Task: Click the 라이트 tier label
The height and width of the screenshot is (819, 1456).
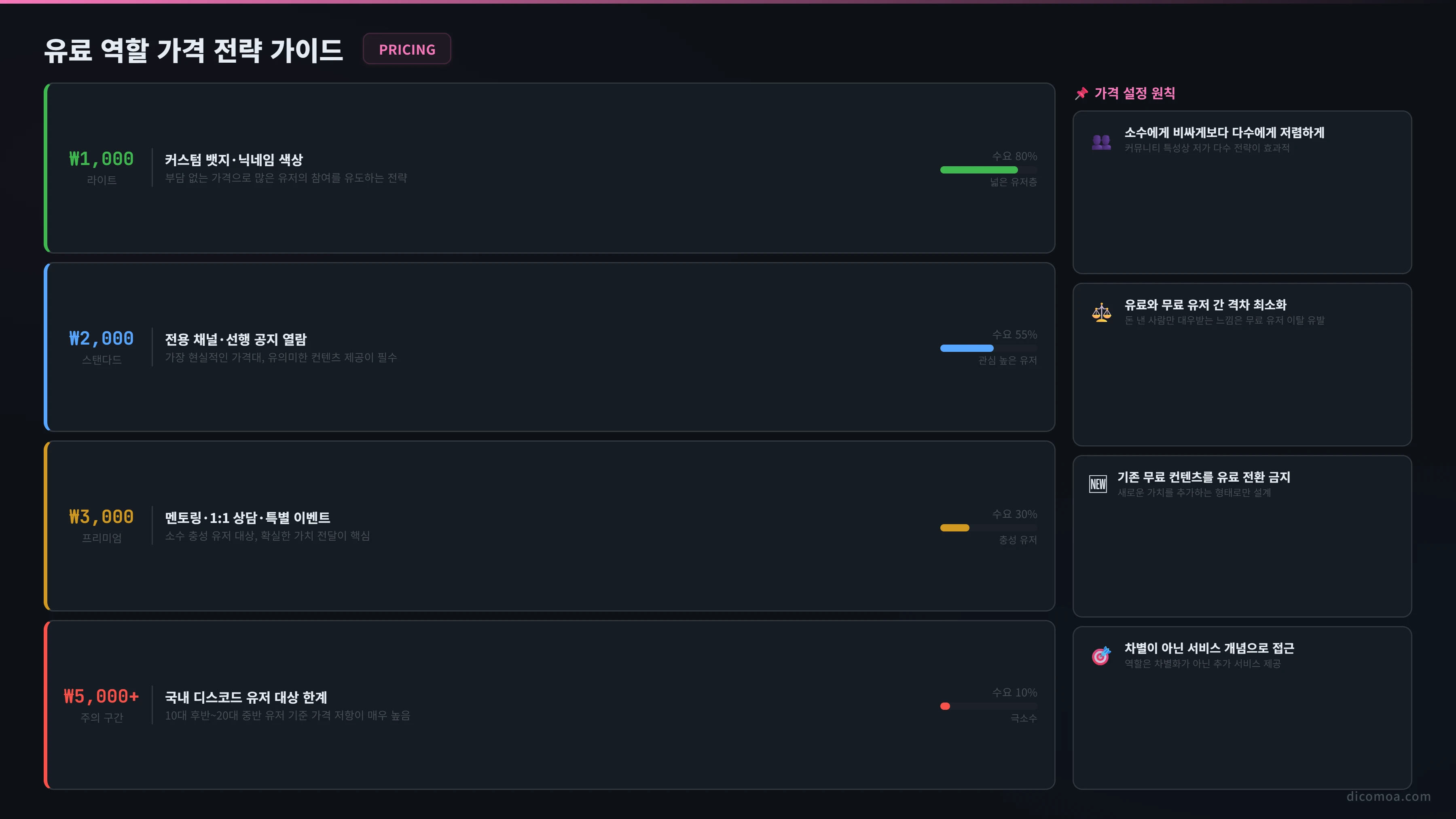Action: [x=102, y=180]
